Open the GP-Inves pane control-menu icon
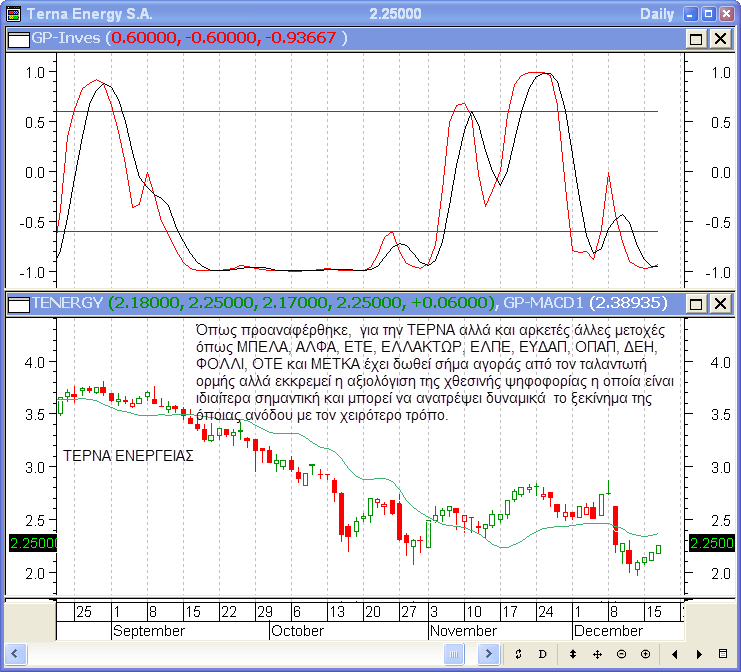 [18, 39]
